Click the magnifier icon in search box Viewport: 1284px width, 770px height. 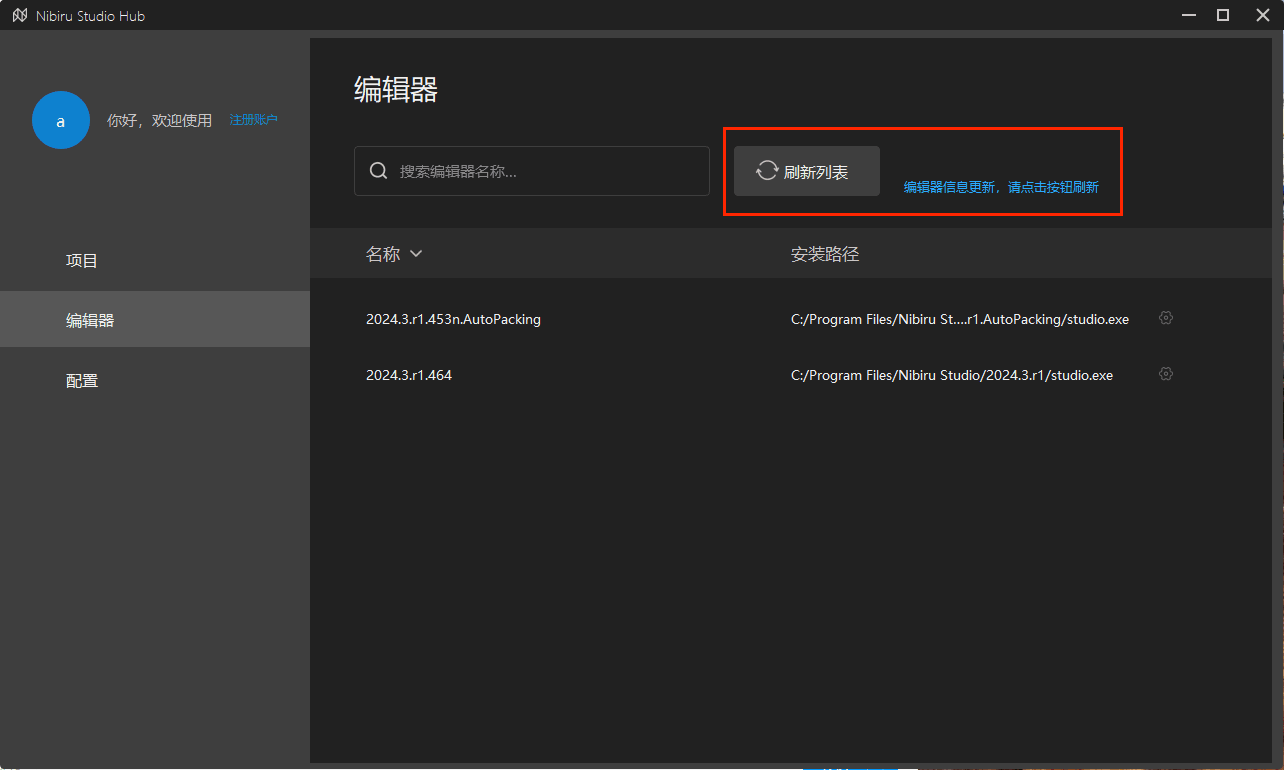tap(378, 171)
